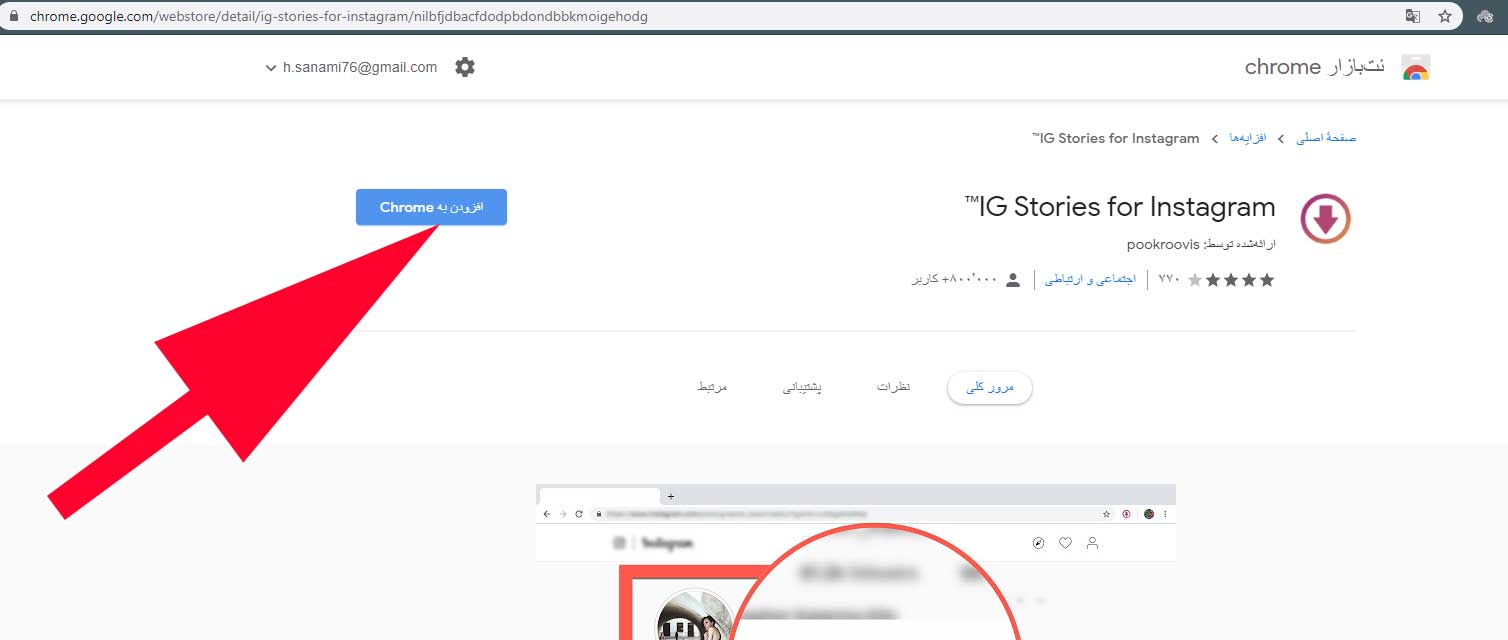Screen dimensions: 1508x640
Task: Open Google Translate icon in address bar
Action: click(x=1413, y=16)
